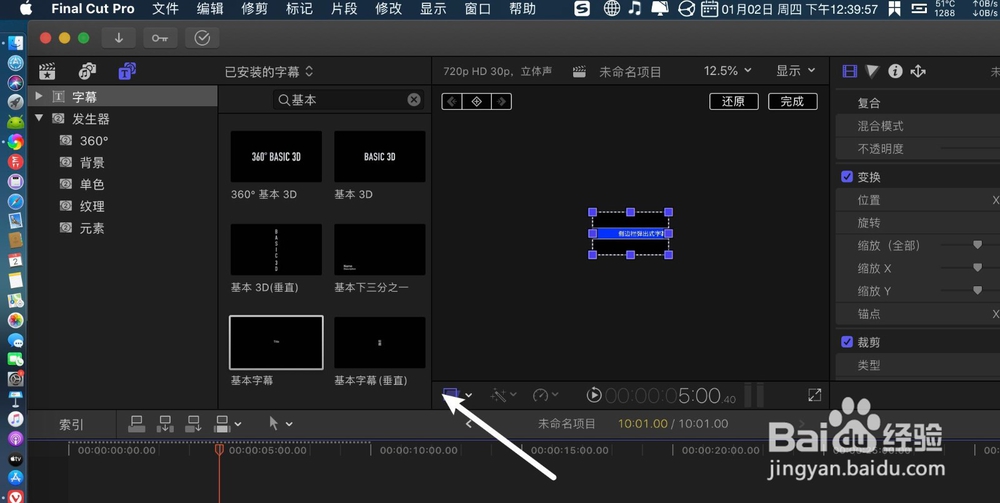Disable the 裁剪 (Crop) checkbox
Image resolution: width=1000 pixels, height=503 pixels.
pyautogui.click(x=847, y=342)
